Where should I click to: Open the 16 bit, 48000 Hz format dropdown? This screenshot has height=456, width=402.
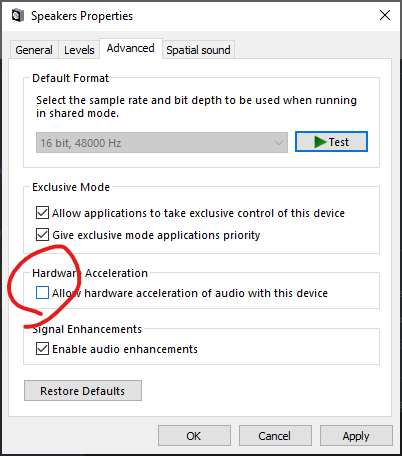pyautogui.click(x=162, y=143)
